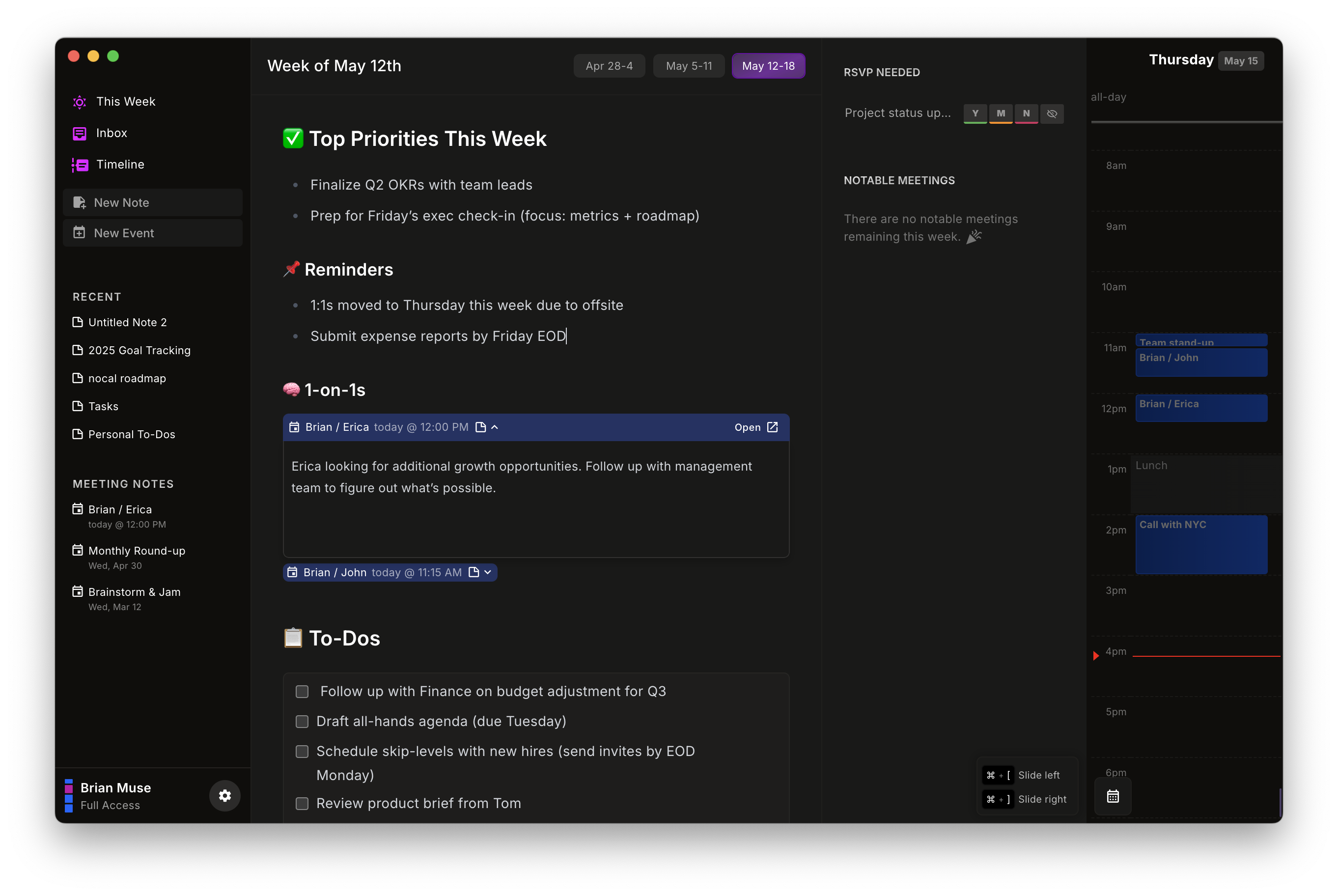Click Submit expense reports bullet text
This screenshot has height=896, width=1338.
(x=438, y=336)
